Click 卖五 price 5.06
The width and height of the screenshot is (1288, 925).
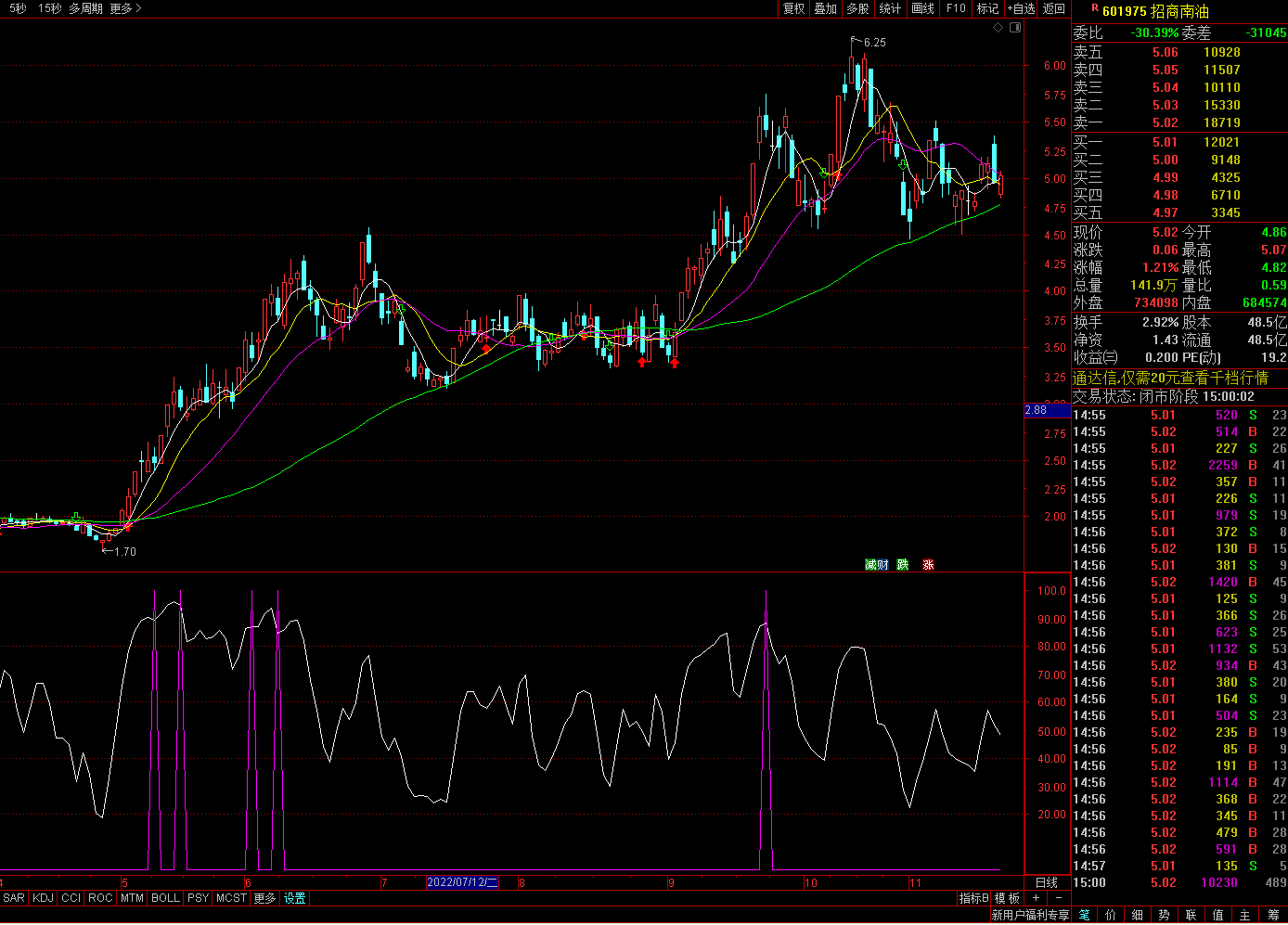point(1166,52)
